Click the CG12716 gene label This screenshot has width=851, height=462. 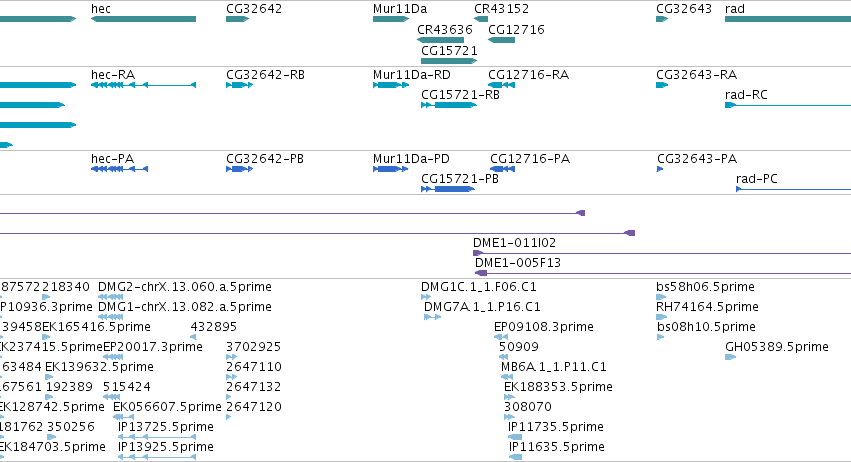pos(516,29)
